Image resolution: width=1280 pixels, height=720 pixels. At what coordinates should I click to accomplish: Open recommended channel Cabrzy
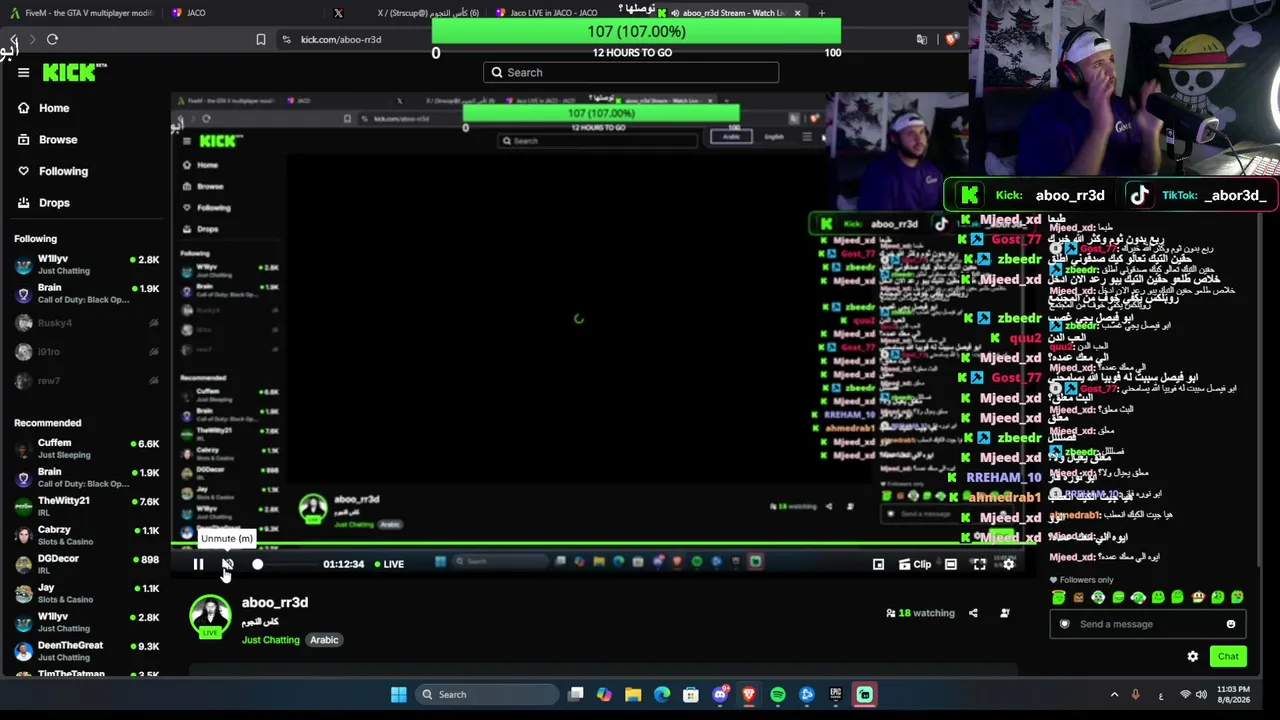[87, 535]
